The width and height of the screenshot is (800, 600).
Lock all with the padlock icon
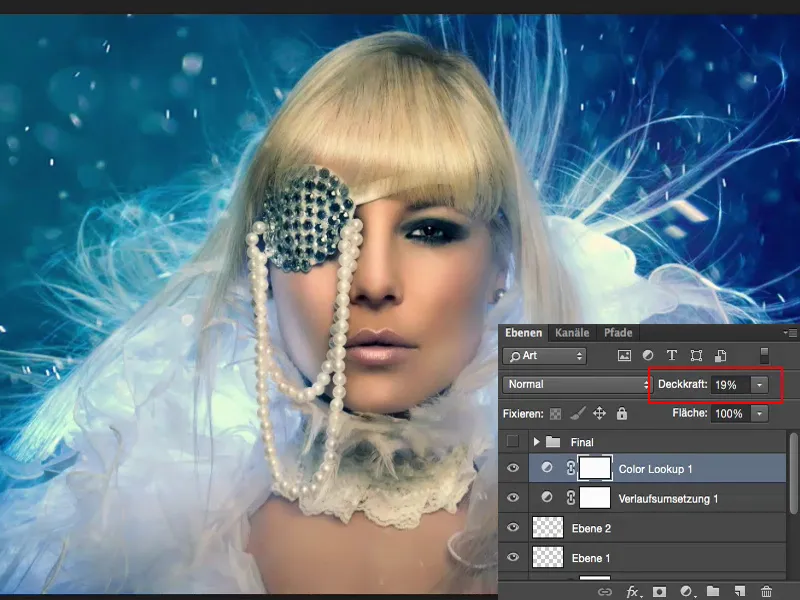(621, 413)
